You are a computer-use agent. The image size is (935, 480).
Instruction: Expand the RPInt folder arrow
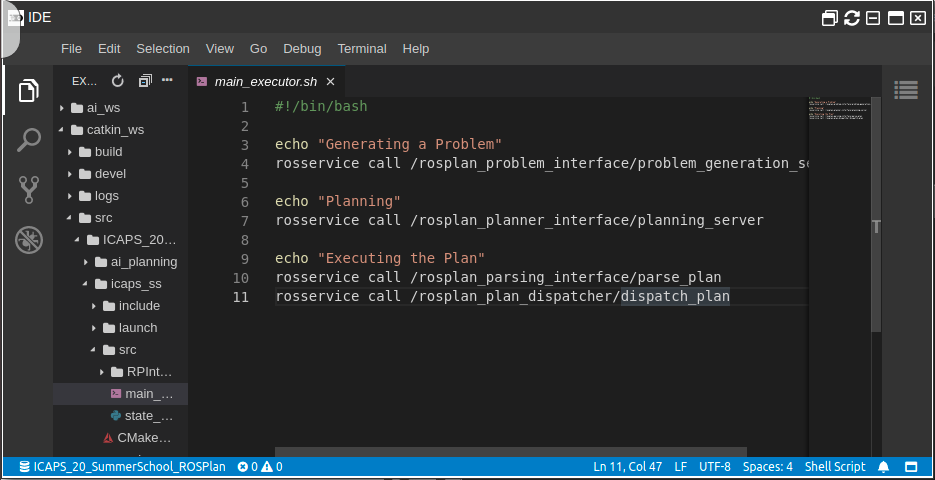pos(102,372)
